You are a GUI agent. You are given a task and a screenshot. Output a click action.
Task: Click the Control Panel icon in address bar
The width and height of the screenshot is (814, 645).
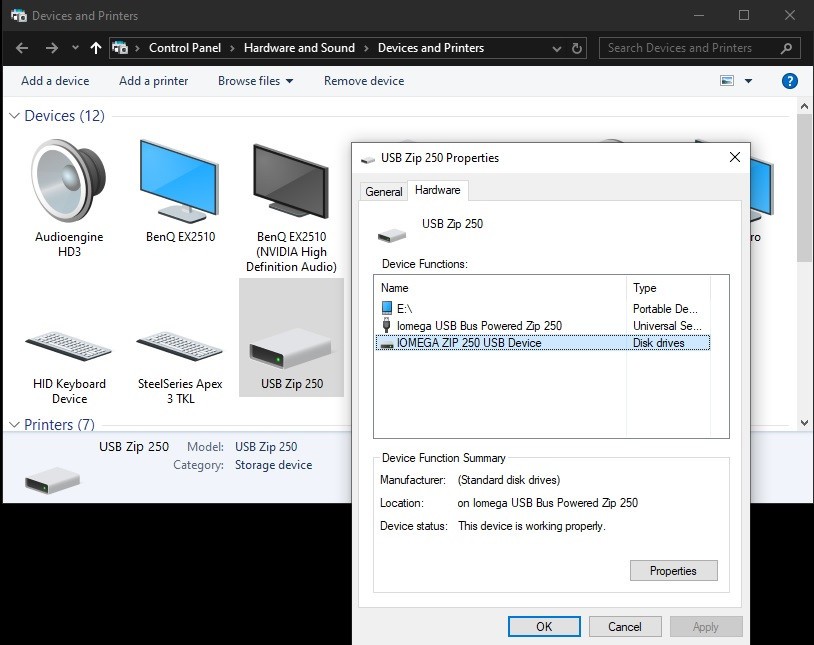120,48
